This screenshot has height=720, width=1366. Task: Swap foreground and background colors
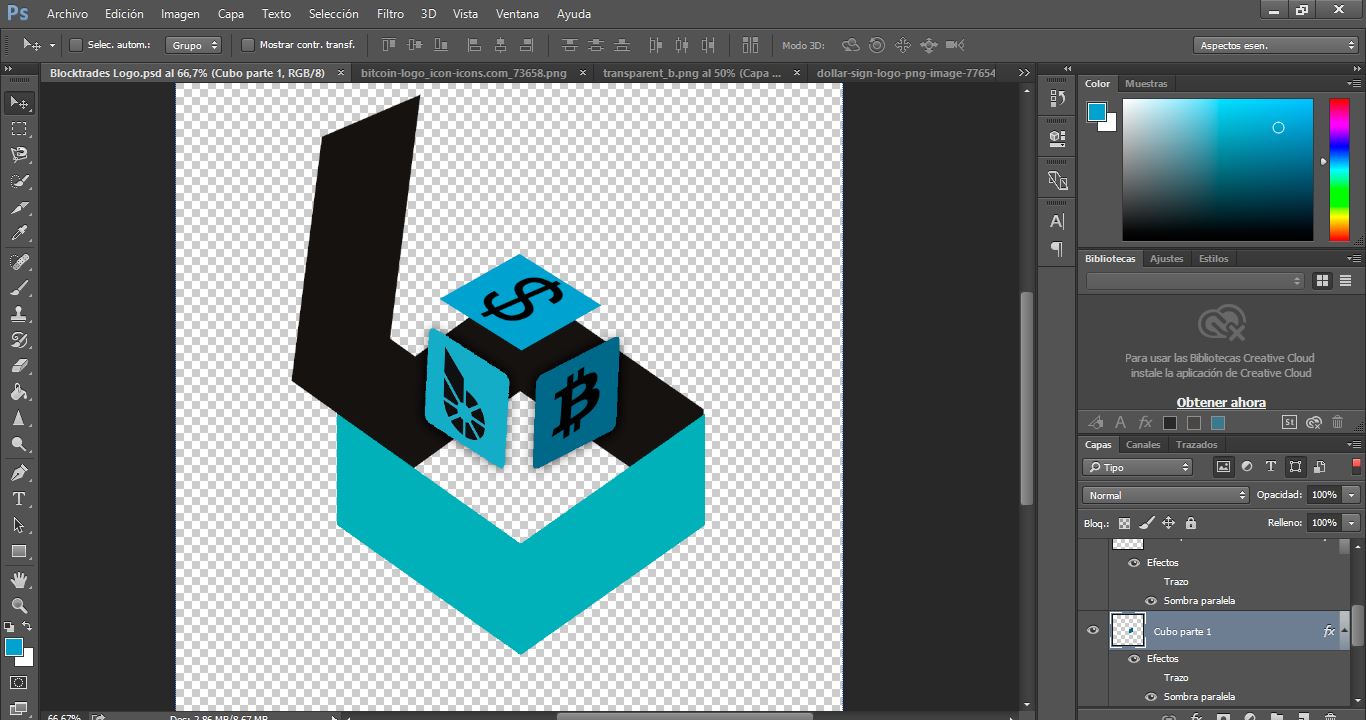point(27,627)
